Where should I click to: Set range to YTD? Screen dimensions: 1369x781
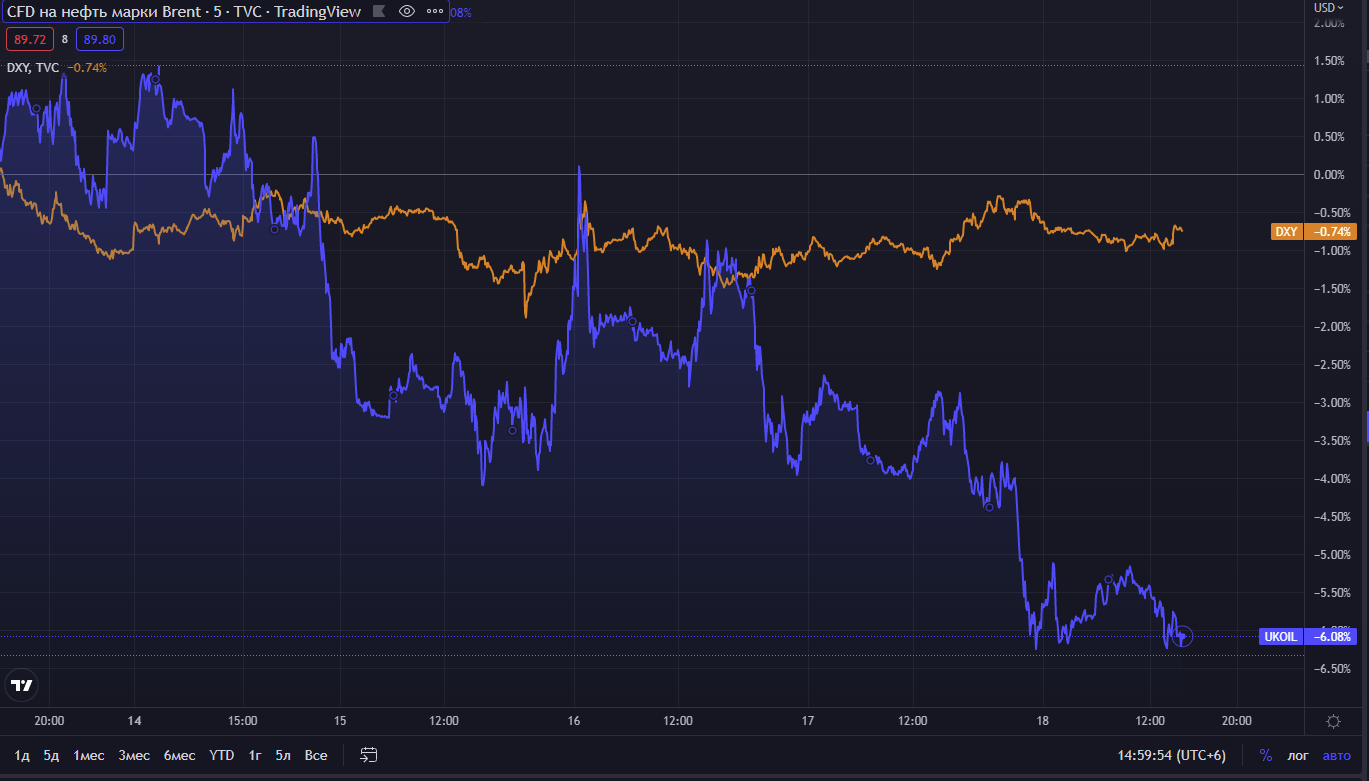[221, 755]
